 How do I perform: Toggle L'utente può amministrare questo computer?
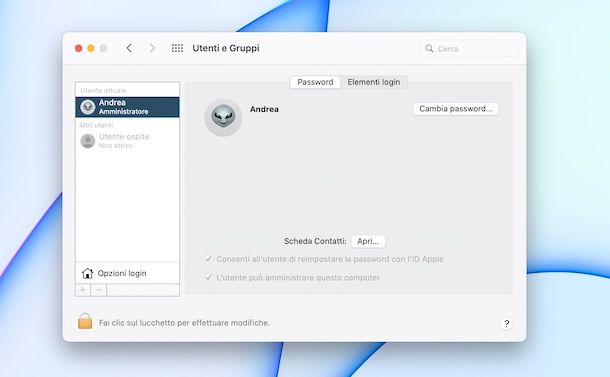click(209, 277)
